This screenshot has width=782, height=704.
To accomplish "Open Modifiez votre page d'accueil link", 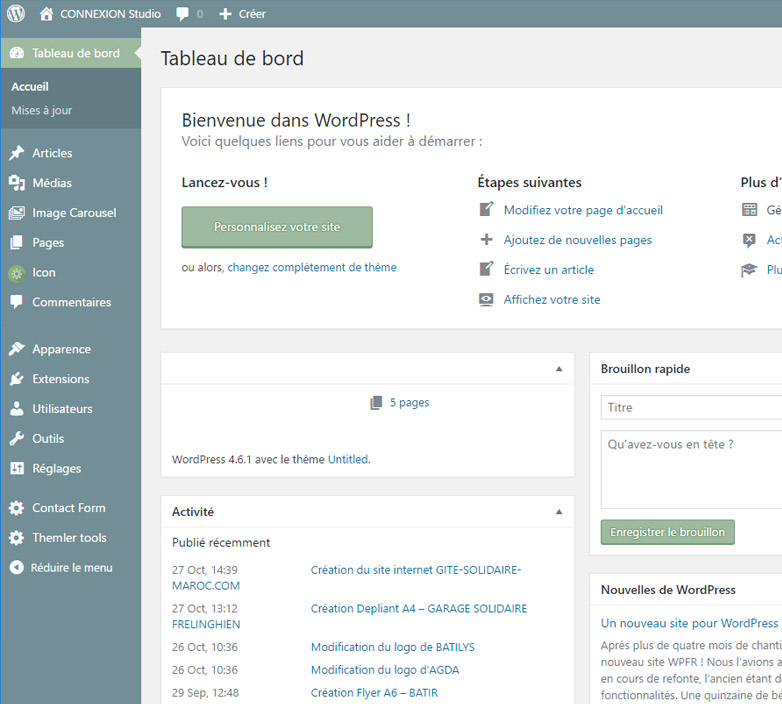I will click(583, 210).
